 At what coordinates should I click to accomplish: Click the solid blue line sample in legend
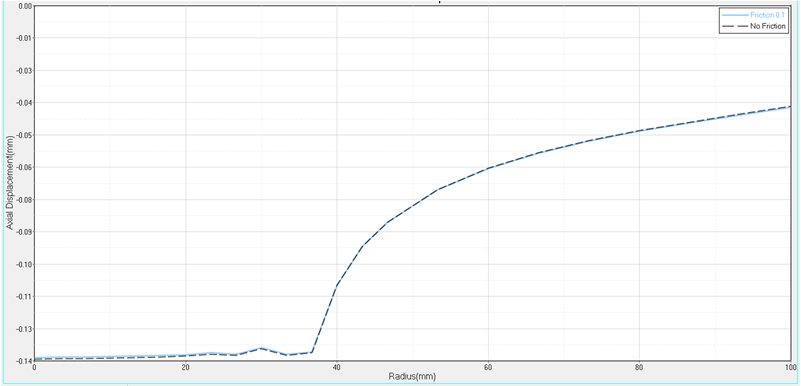(733, 16)
